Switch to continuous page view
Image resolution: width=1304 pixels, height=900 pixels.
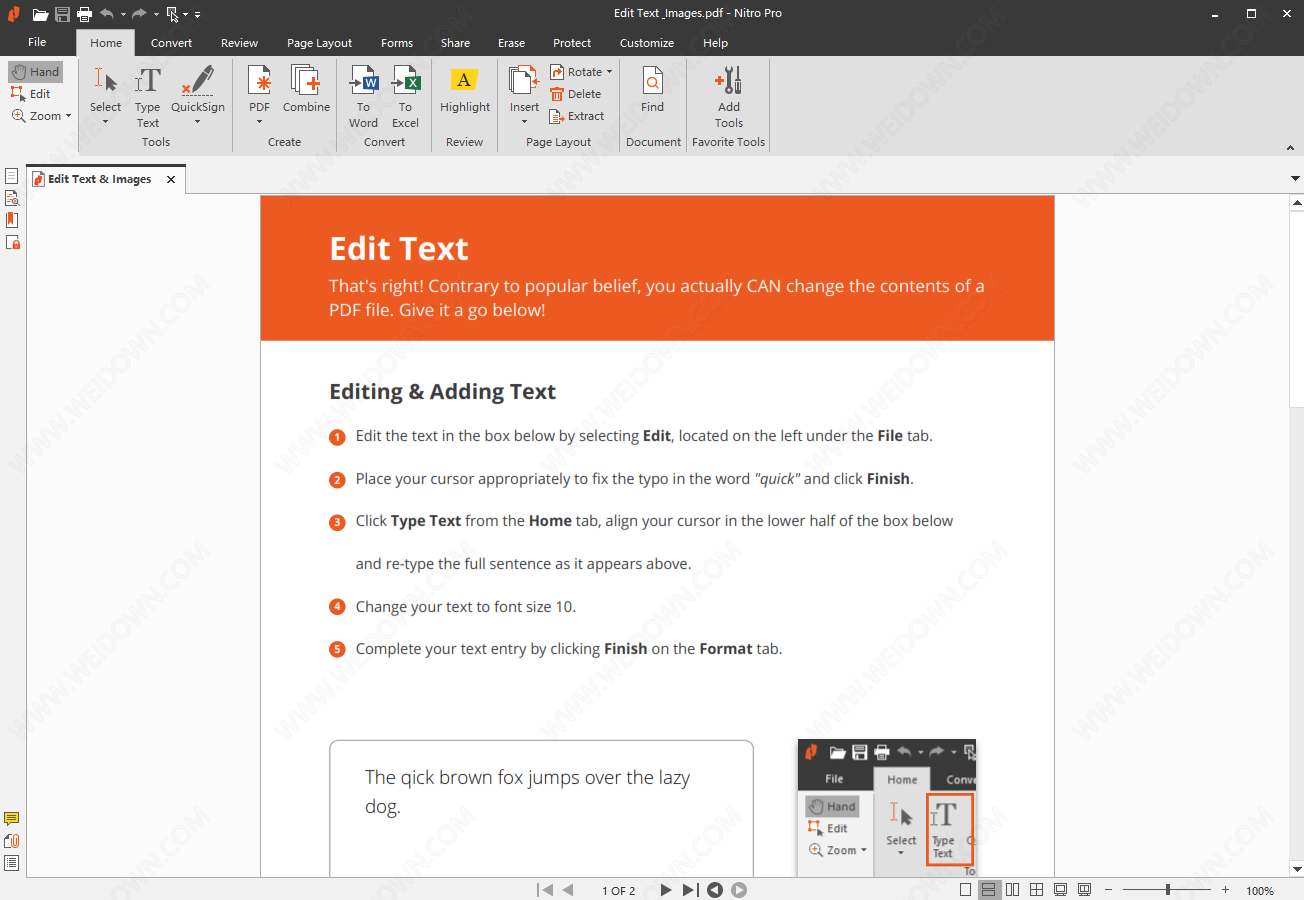(x=989, y=890)
